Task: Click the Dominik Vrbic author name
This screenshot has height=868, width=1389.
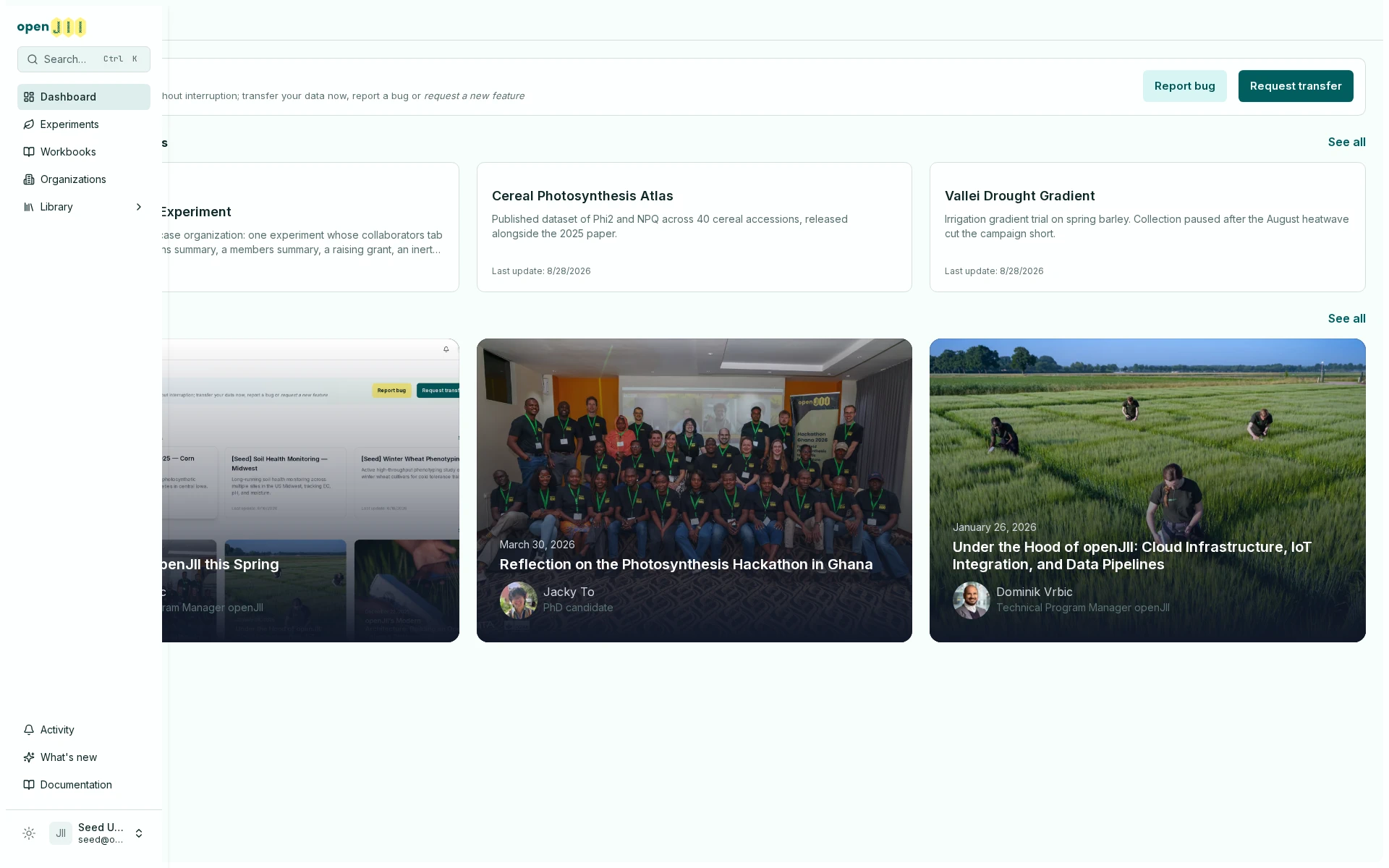Action: pyautogui.click(x=1034, y=592)
